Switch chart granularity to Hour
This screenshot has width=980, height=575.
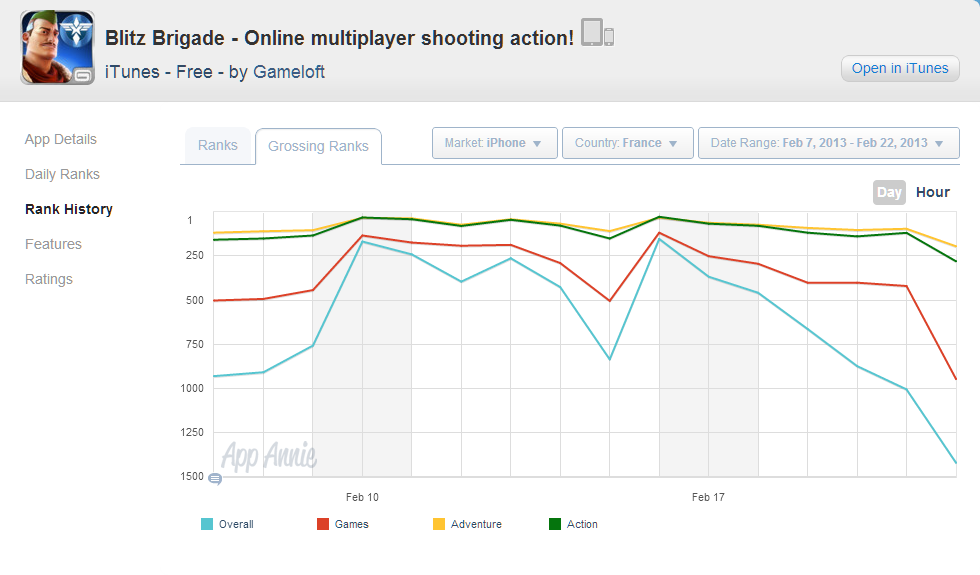(932, 192)
